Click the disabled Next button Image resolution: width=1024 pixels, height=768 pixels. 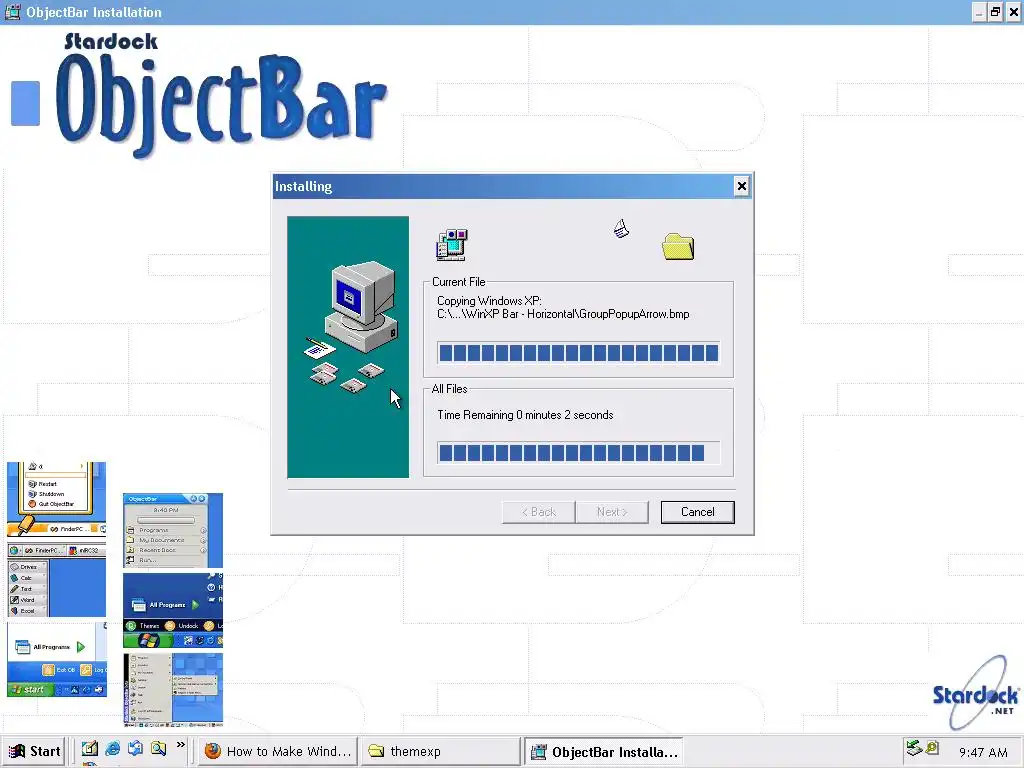tap(612, 512)
